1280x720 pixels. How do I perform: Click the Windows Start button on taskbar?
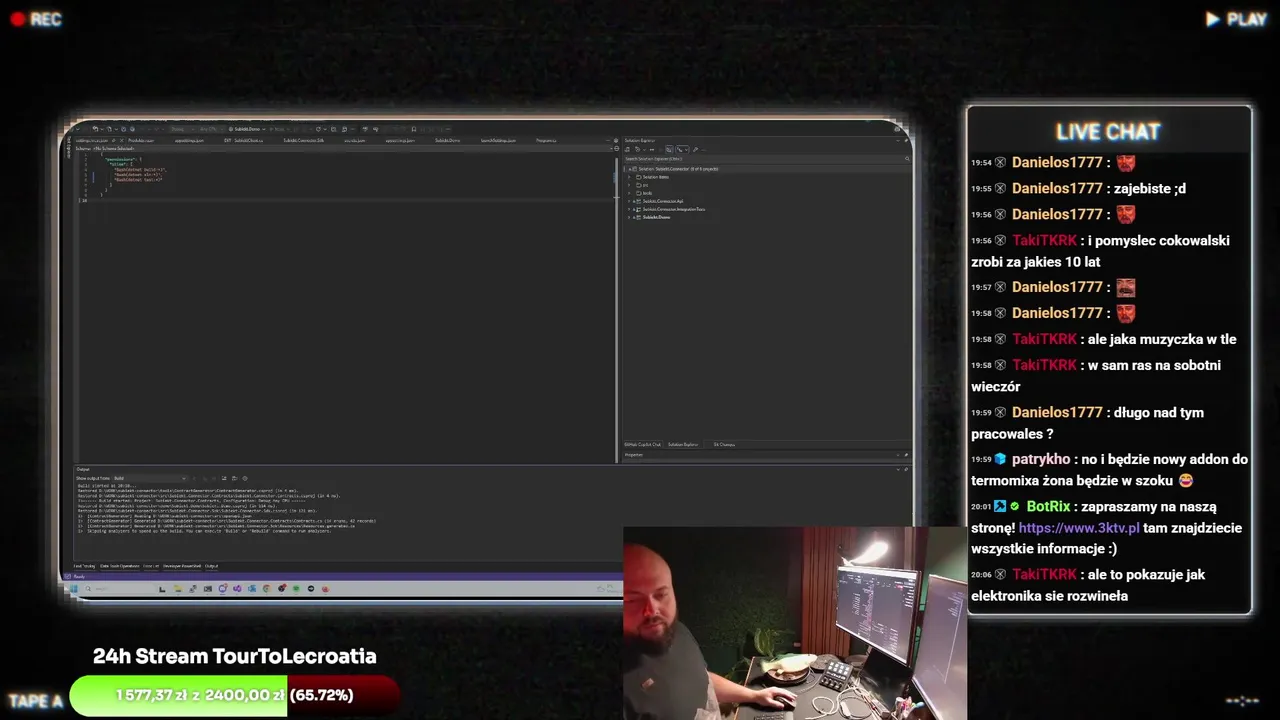point(74,588)
